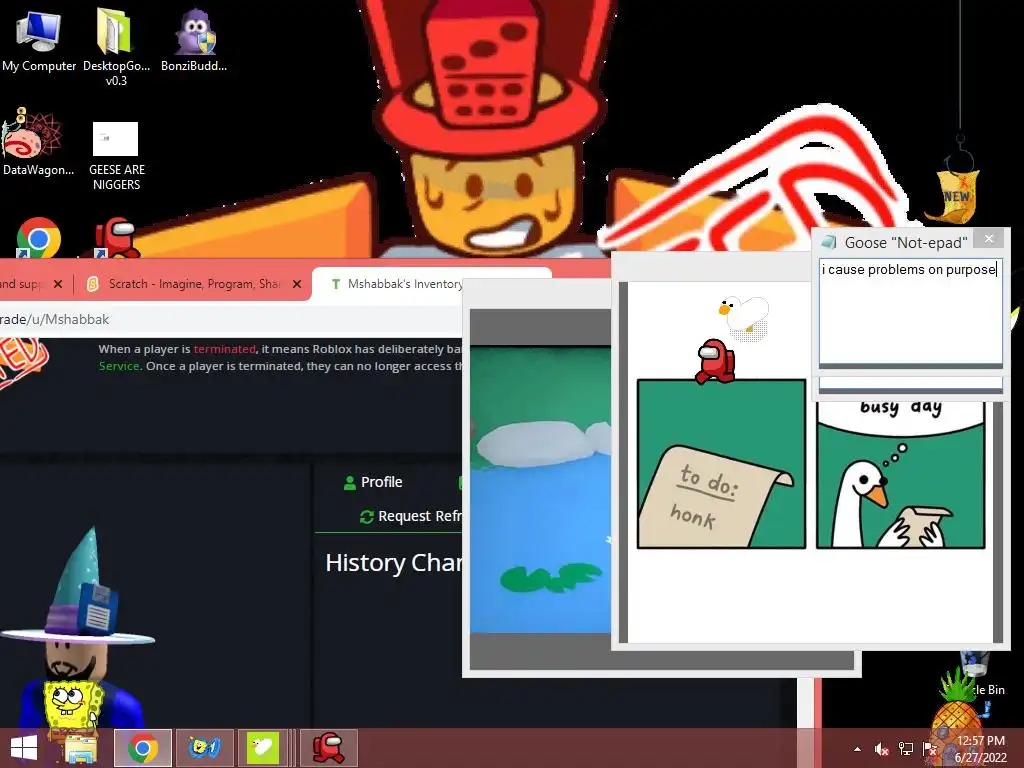Click the 'History Chart' heading text
Viewport: 1024px width, 768px height.
click(394, 563)
